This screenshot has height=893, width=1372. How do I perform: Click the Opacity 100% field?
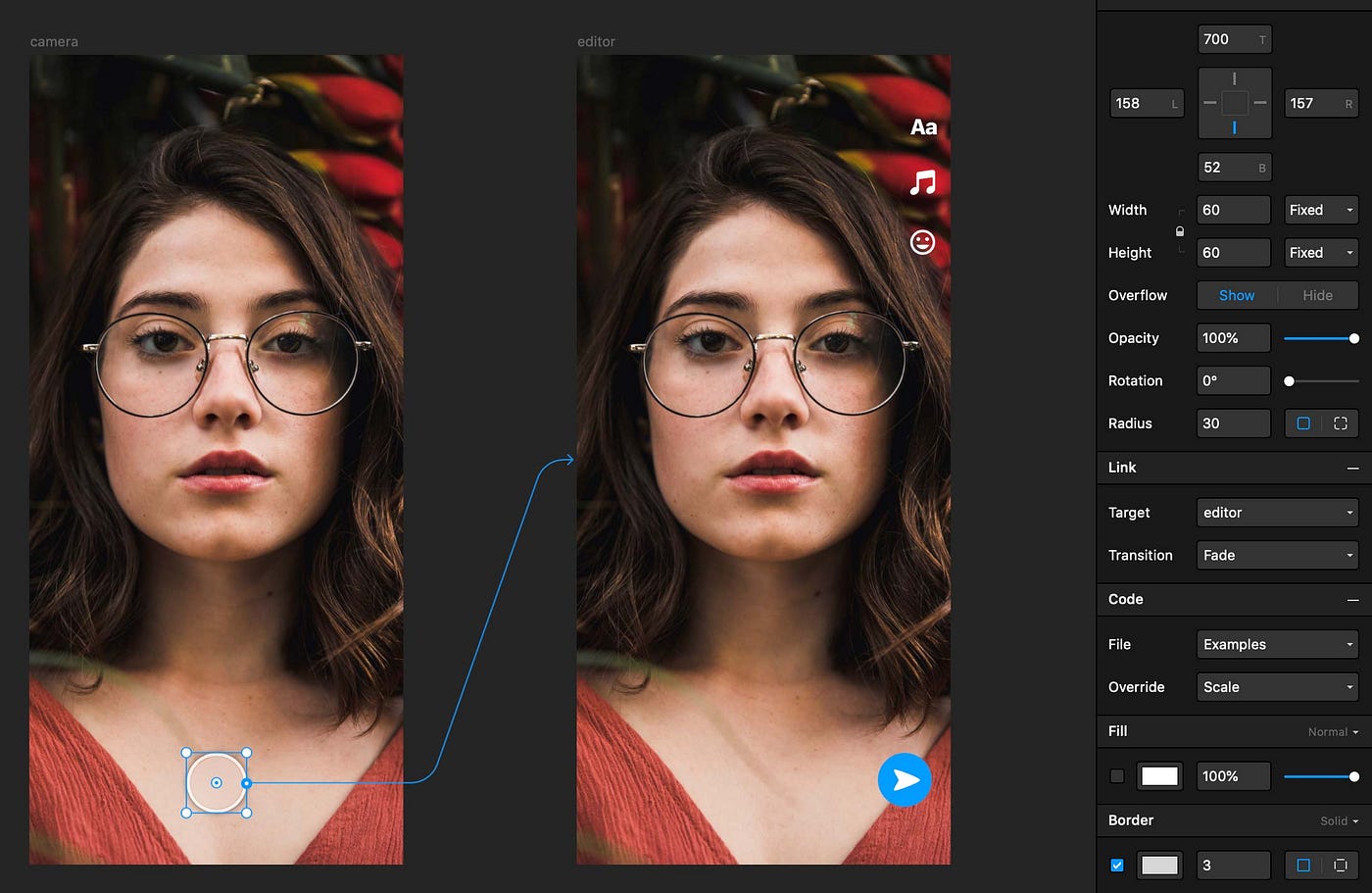click(1234, 338)
